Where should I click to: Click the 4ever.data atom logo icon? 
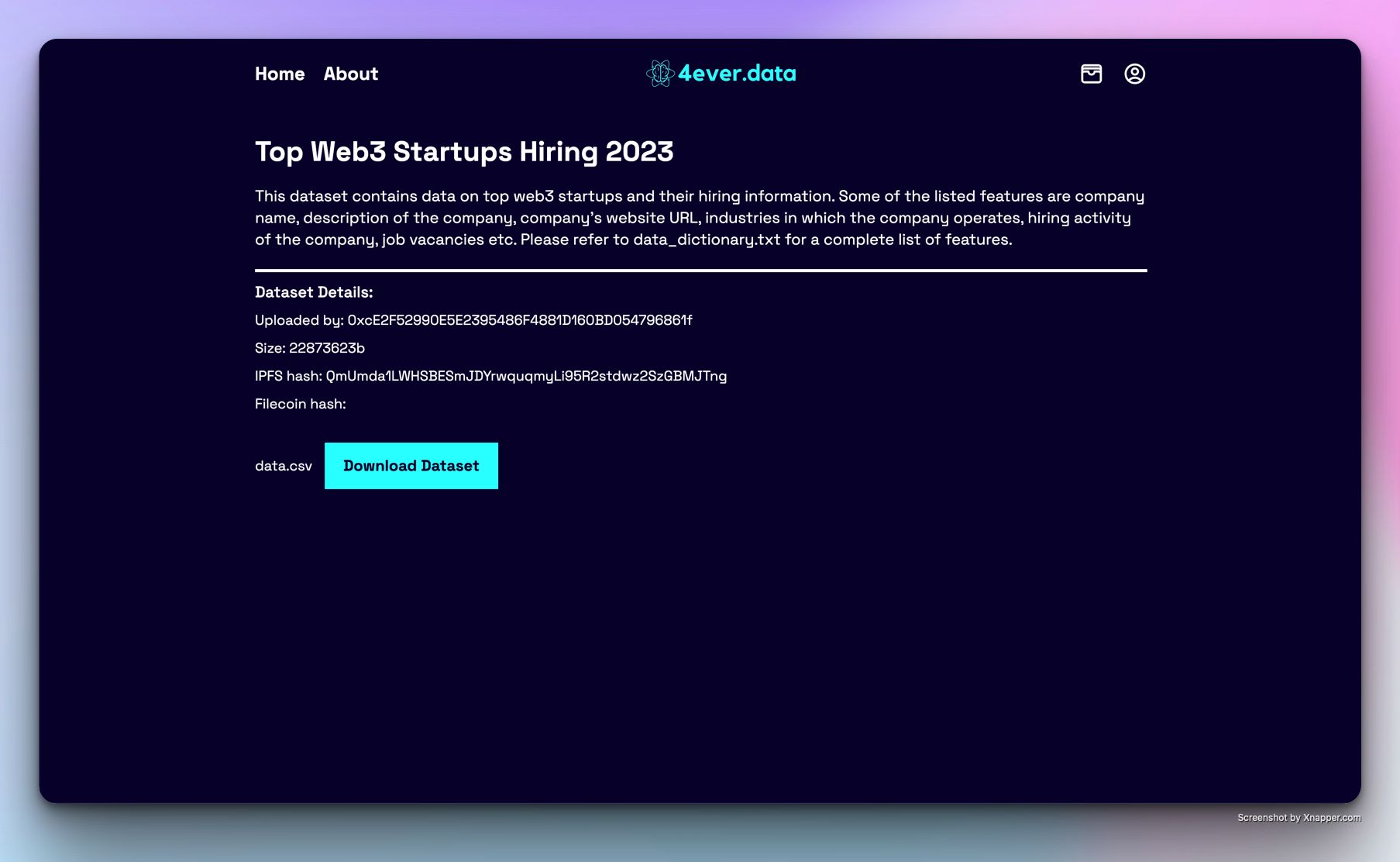click(660, 74)
